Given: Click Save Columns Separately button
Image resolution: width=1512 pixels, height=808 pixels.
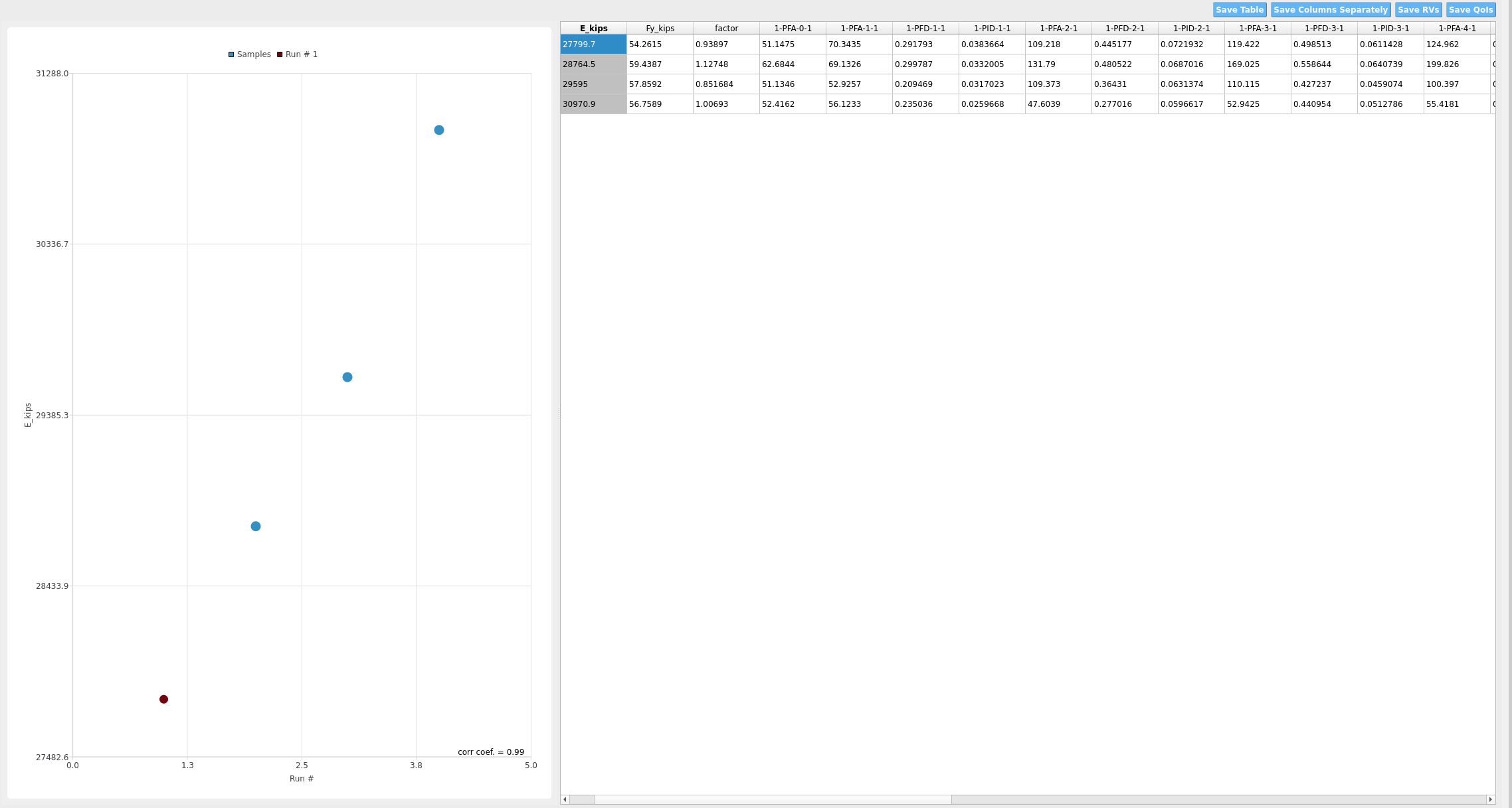Looking at the screenshot, I should click(1330, 10).
